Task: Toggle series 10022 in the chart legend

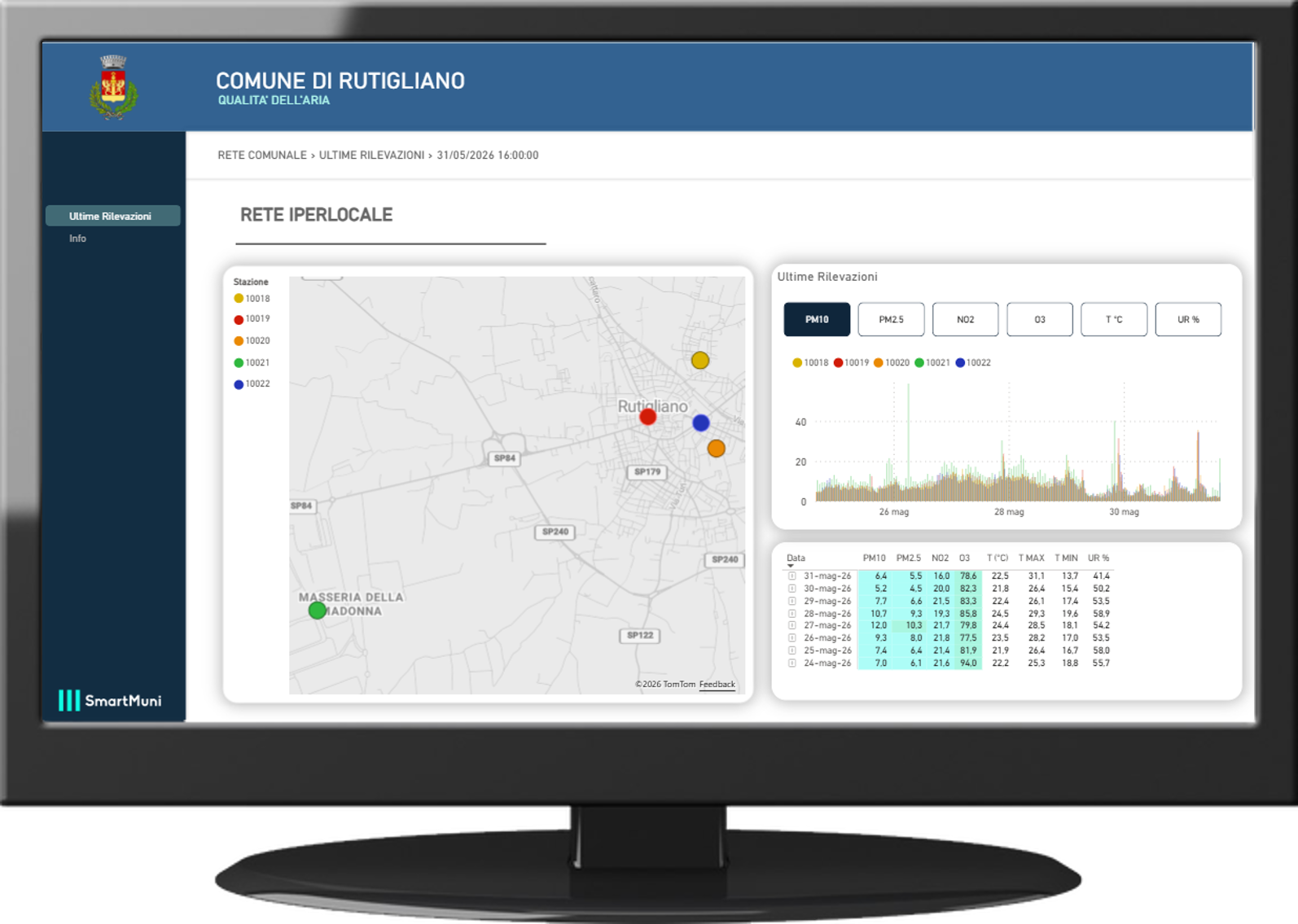Action: pos(973,363)
